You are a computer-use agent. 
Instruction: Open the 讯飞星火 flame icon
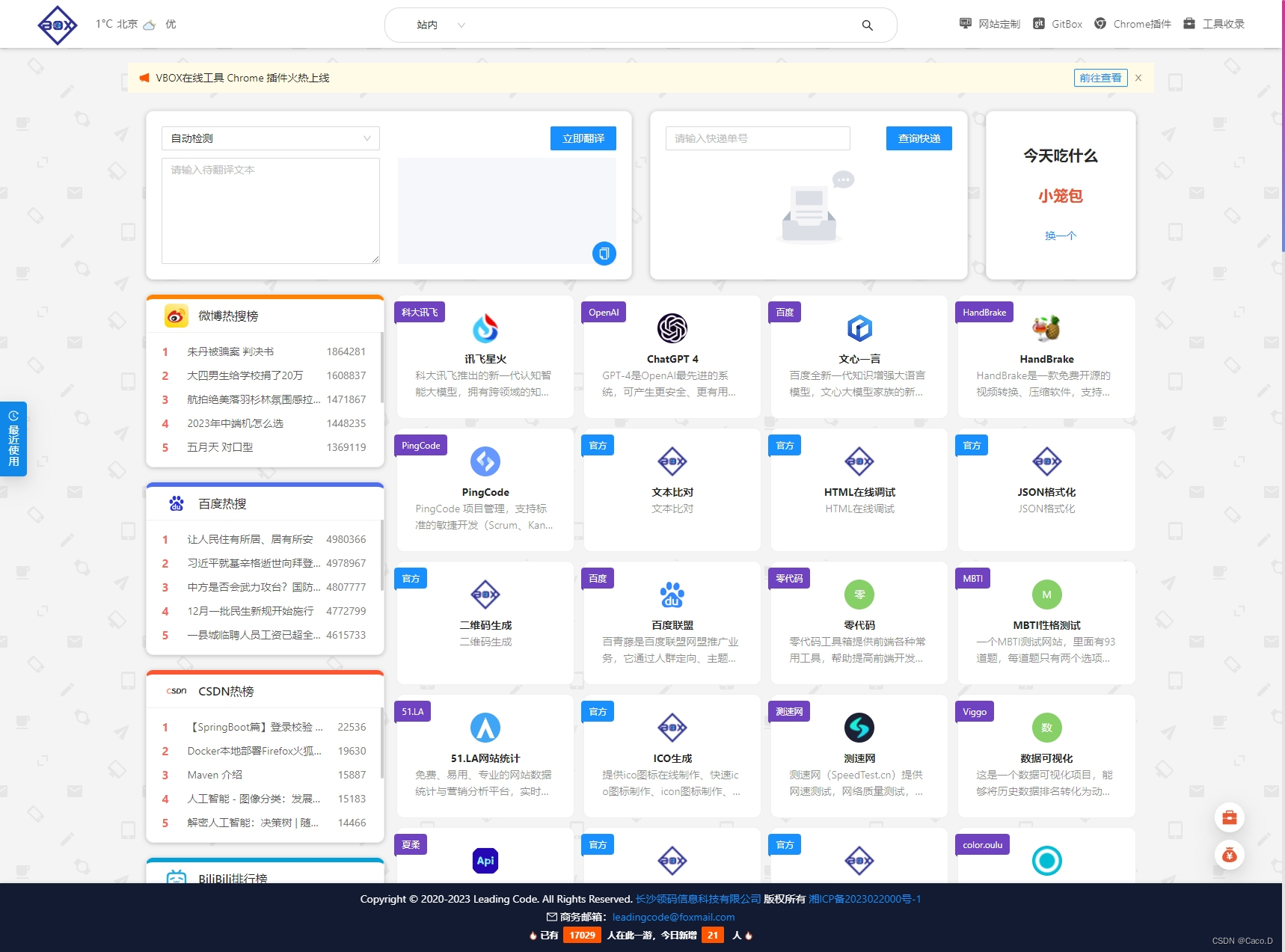pyautogui.click(x=485, y=328)
